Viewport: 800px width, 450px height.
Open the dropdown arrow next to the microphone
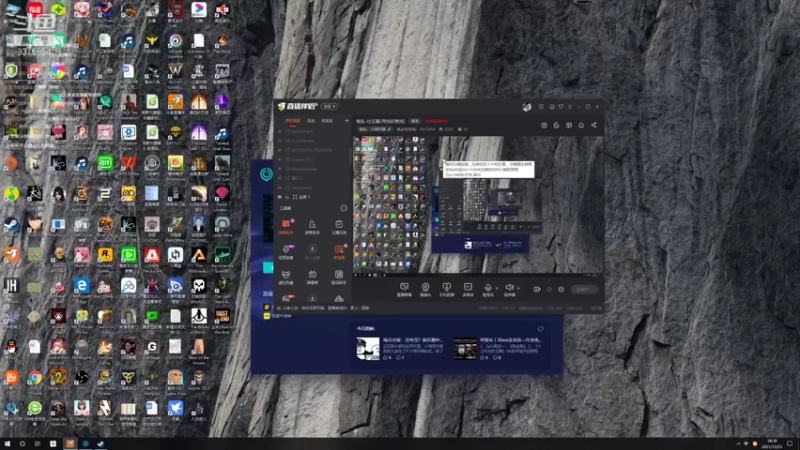[497, 288]
